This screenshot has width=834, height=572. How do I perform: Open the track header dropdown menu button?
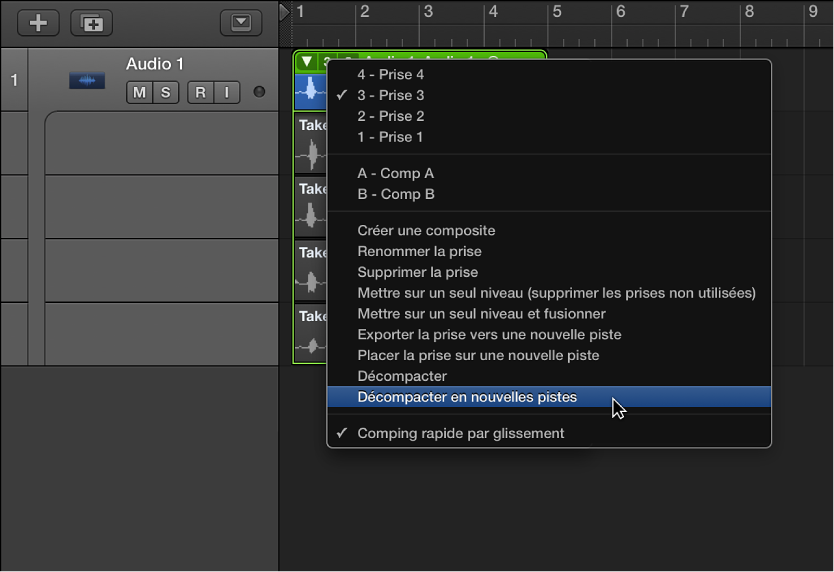point(241,23)
